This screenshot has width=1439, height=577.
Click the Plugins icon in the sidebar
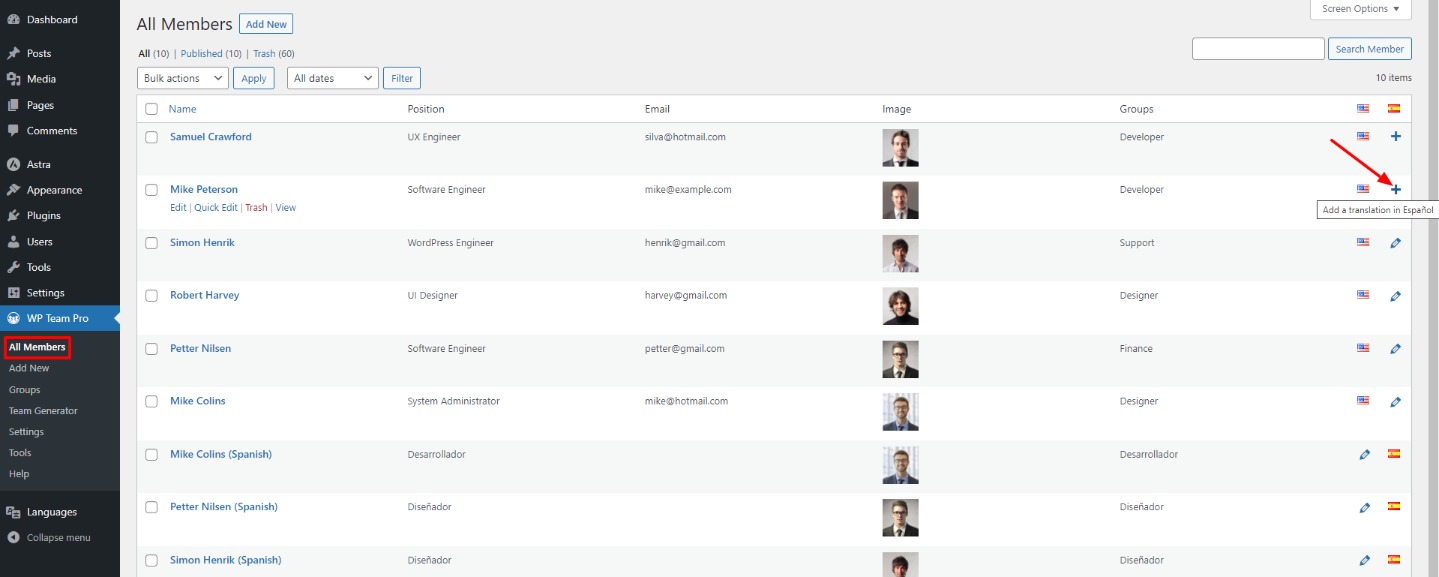(x=13, y=215)
